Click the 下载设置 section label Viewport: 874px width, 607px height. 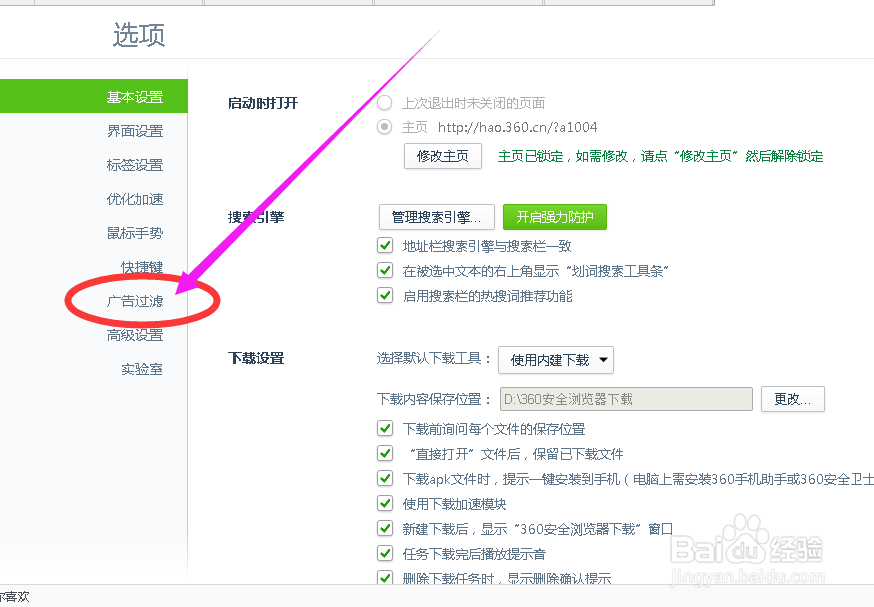coord(256,358)
